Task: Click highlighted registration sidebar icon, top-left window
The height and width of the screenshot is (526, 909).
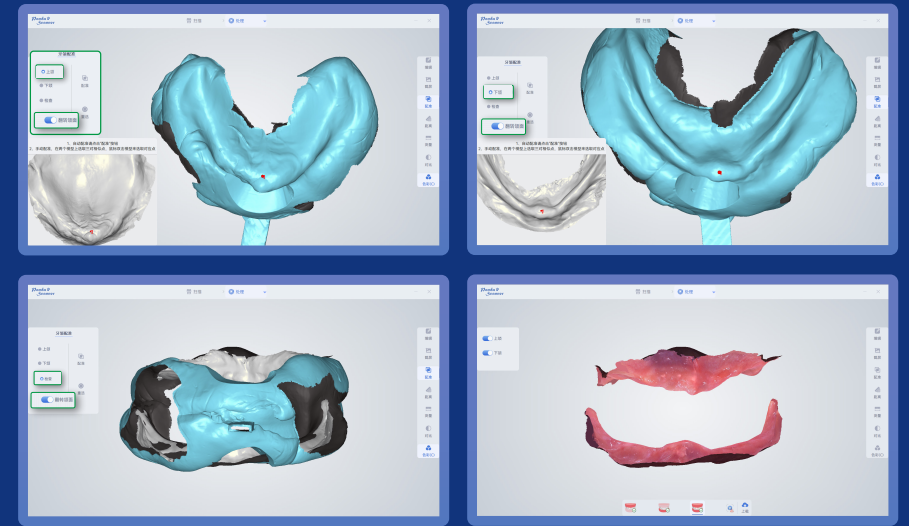Action: 428,101
